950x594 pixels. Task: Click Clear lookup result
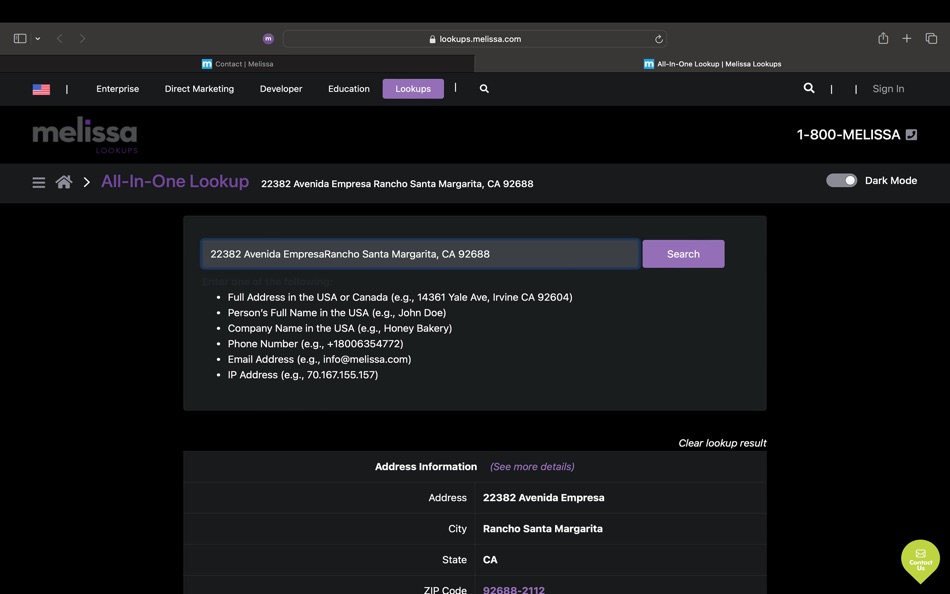(722, 443)
